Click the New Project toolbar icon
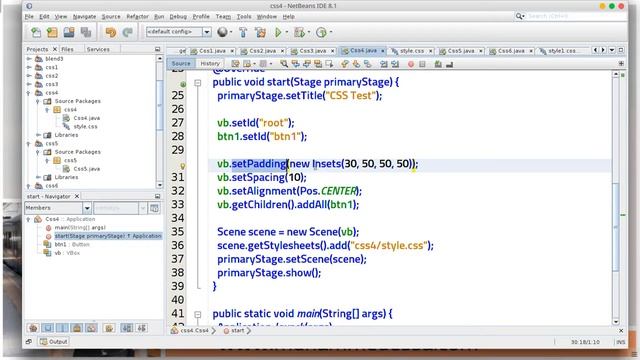The width and height of the screenshot is (640, 360). point(52,32)
